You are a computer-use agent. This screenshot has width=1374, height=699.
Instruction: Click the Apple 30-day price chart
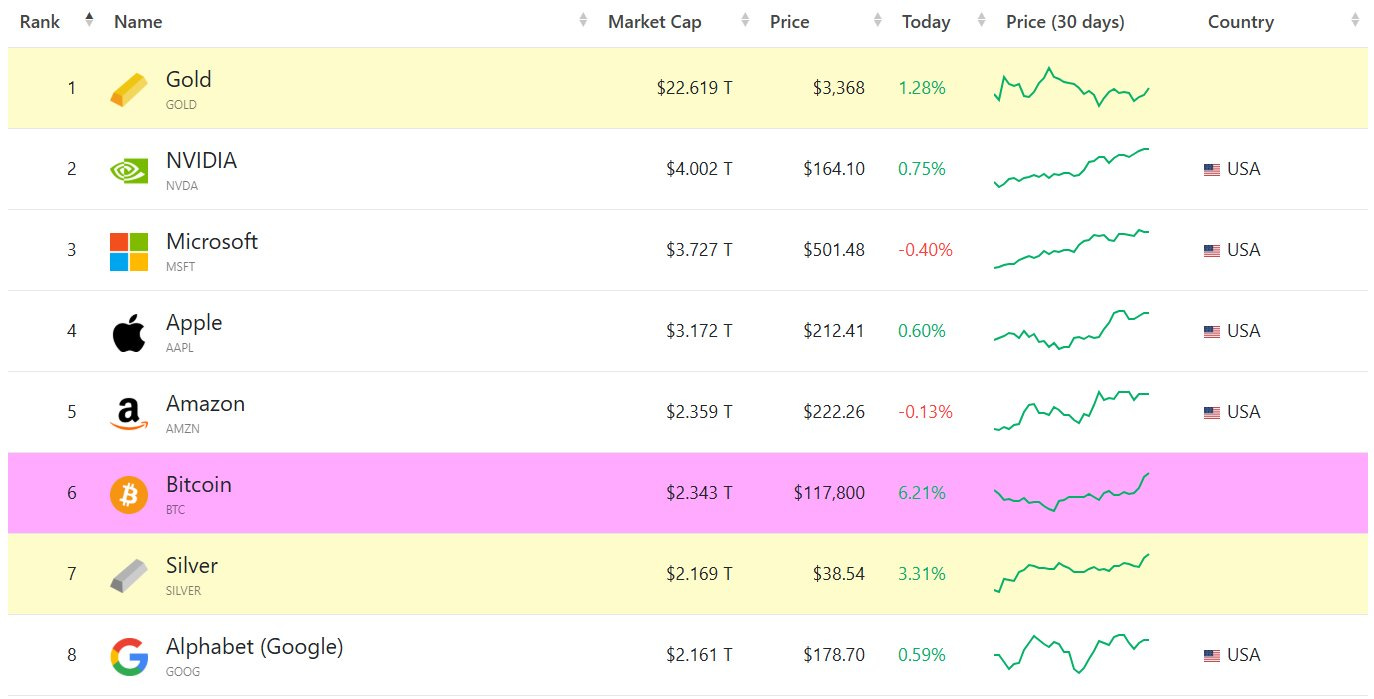coord(1071,330)
